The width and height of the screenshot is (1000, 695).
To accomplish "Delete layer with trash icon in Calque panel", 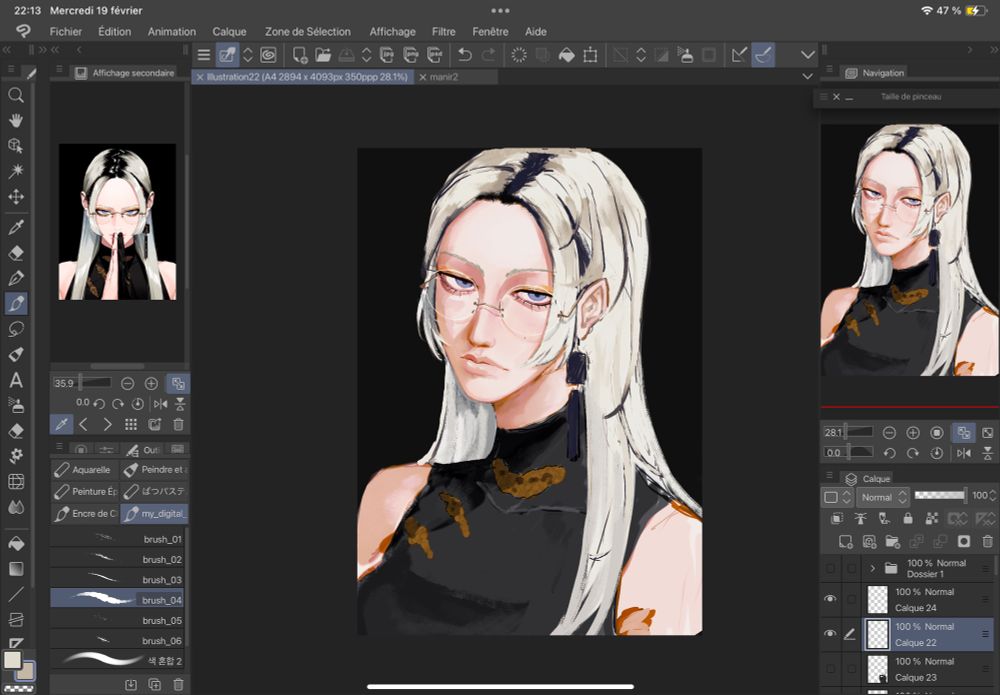I will [987, 542].
